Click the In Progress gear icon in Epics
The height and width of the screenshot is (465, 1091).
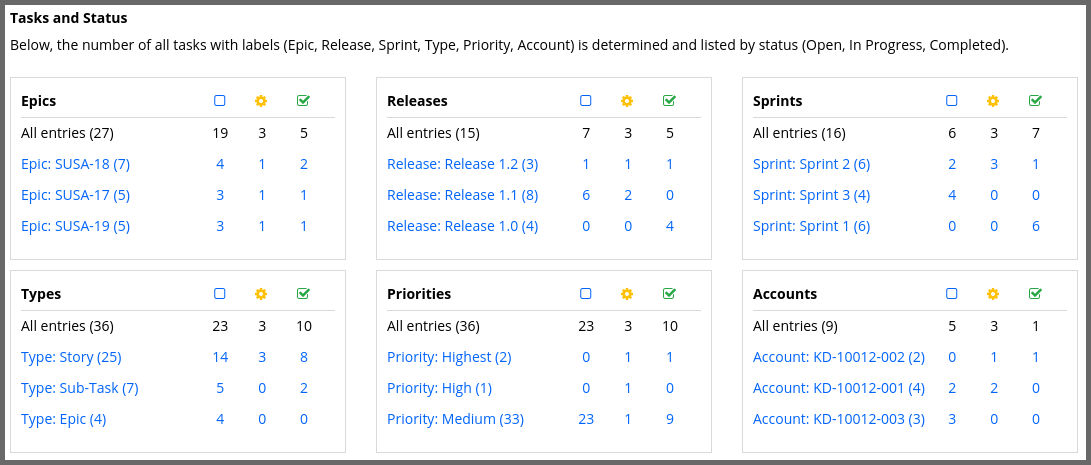261,101
